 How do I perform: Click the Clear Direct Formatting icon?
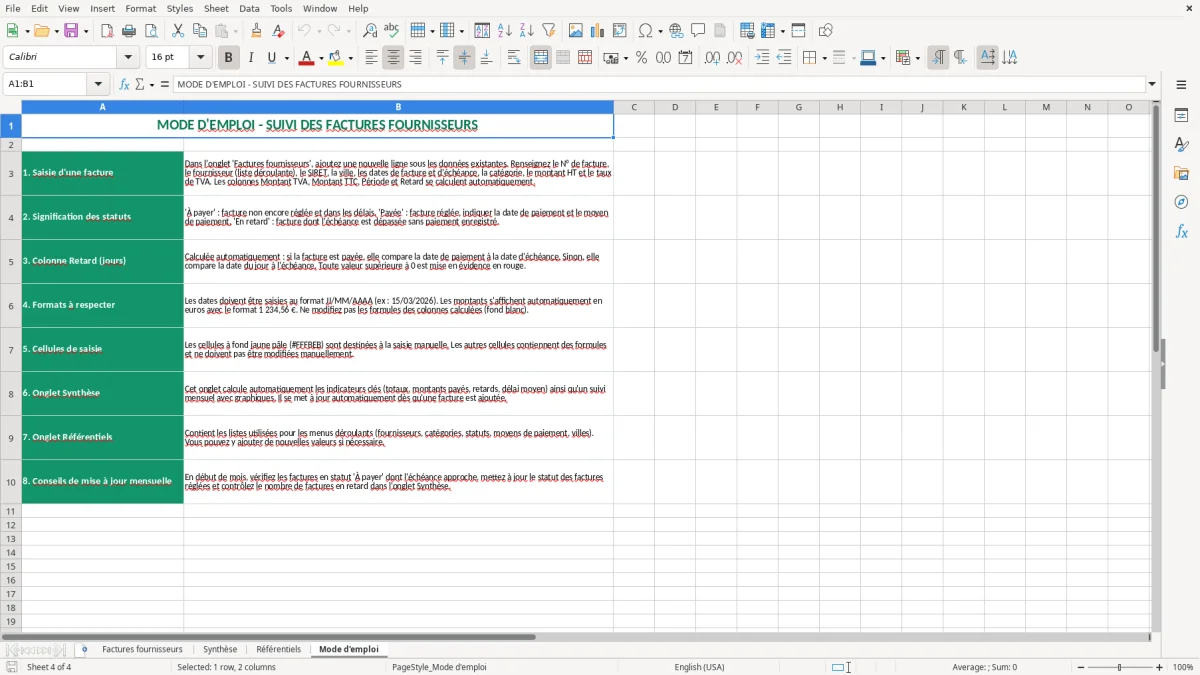coord(279,31)
